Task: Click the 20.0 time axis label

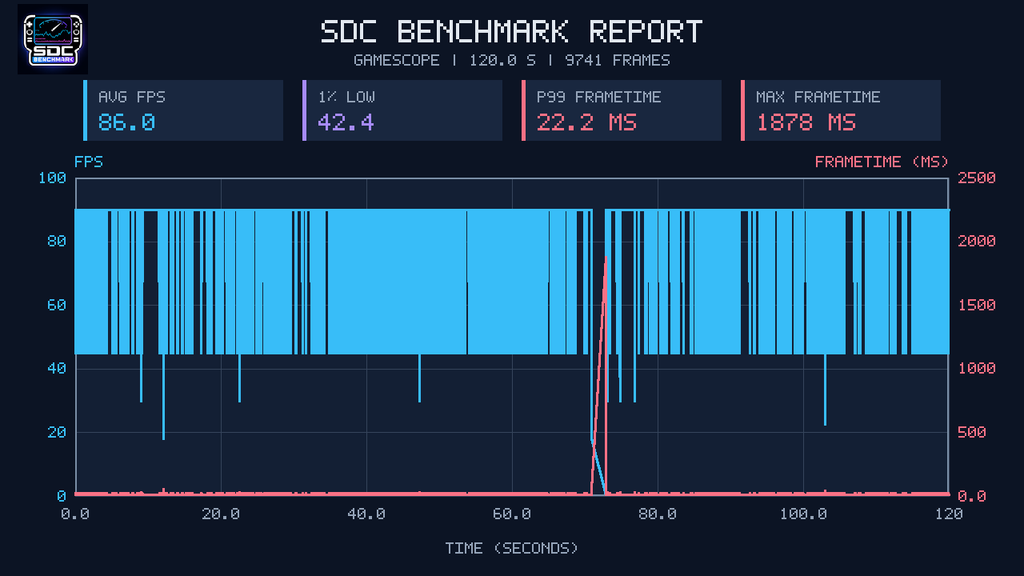Action: (221, 514)
